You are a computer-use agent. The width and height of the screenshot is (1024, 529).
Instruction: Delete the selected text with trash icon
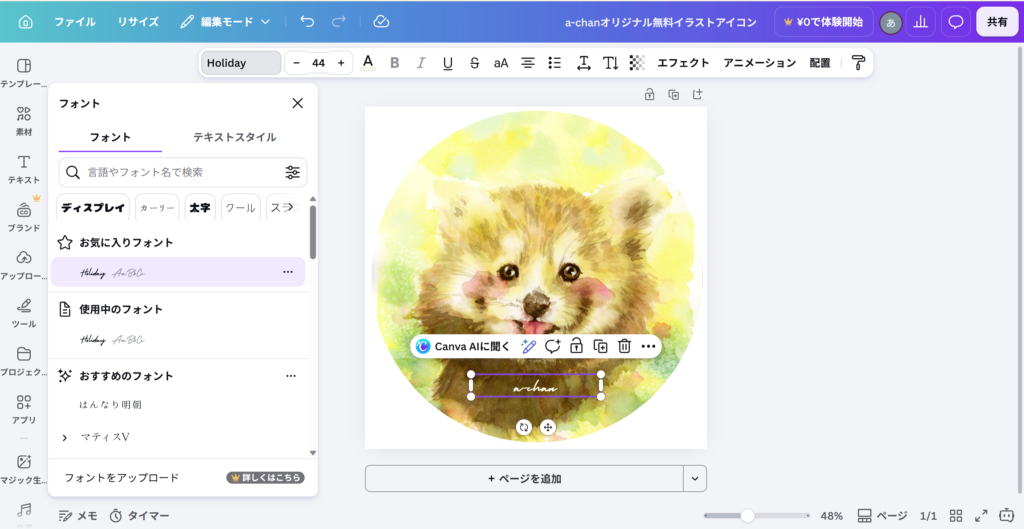click(x=624, y=346)
